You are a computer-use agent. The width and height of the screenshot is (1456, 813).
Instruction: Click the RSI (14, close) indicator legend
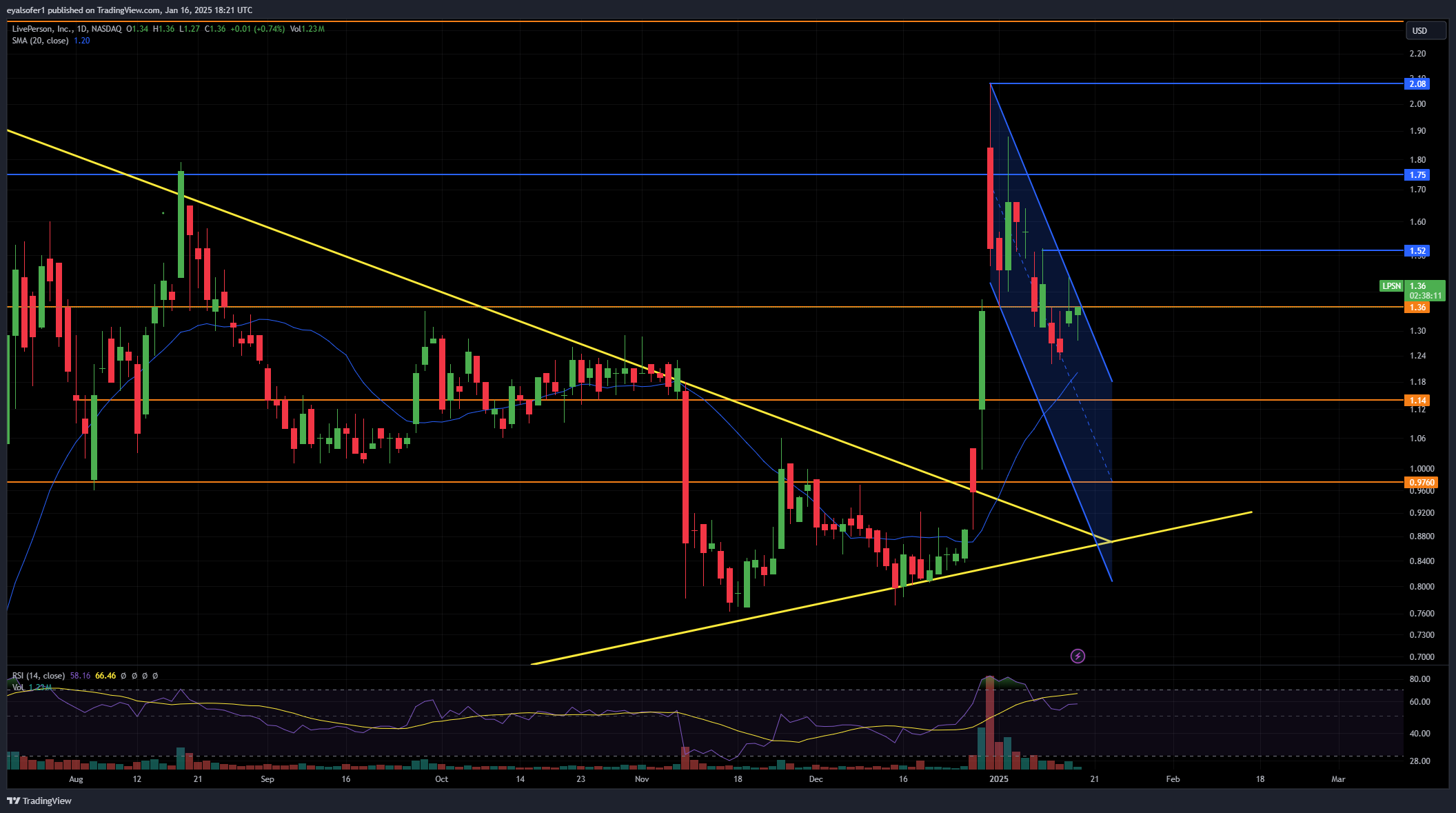39,676
